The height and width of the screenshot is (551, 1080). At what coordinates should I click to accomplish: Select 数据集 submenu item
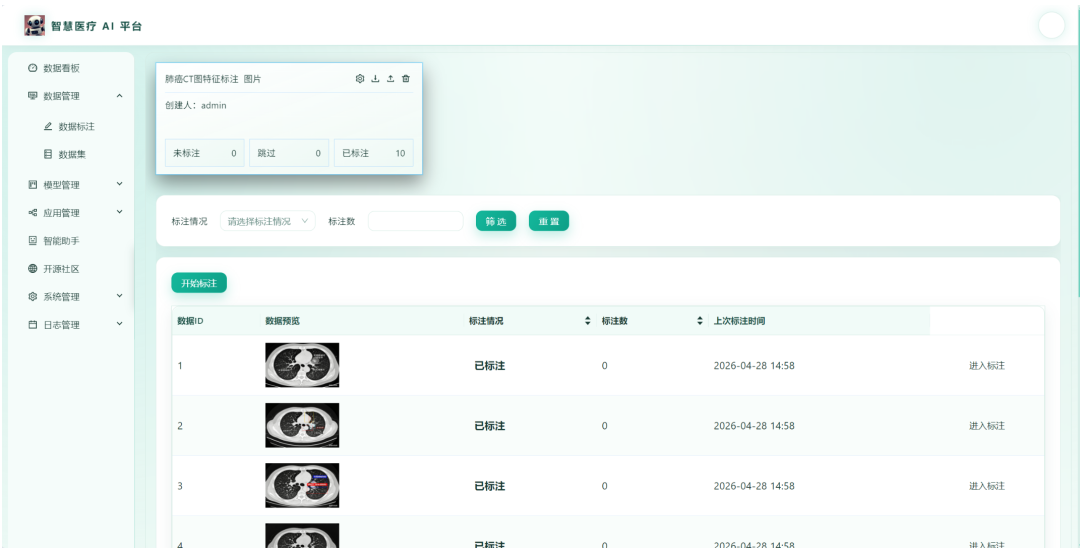pos(65,155)
